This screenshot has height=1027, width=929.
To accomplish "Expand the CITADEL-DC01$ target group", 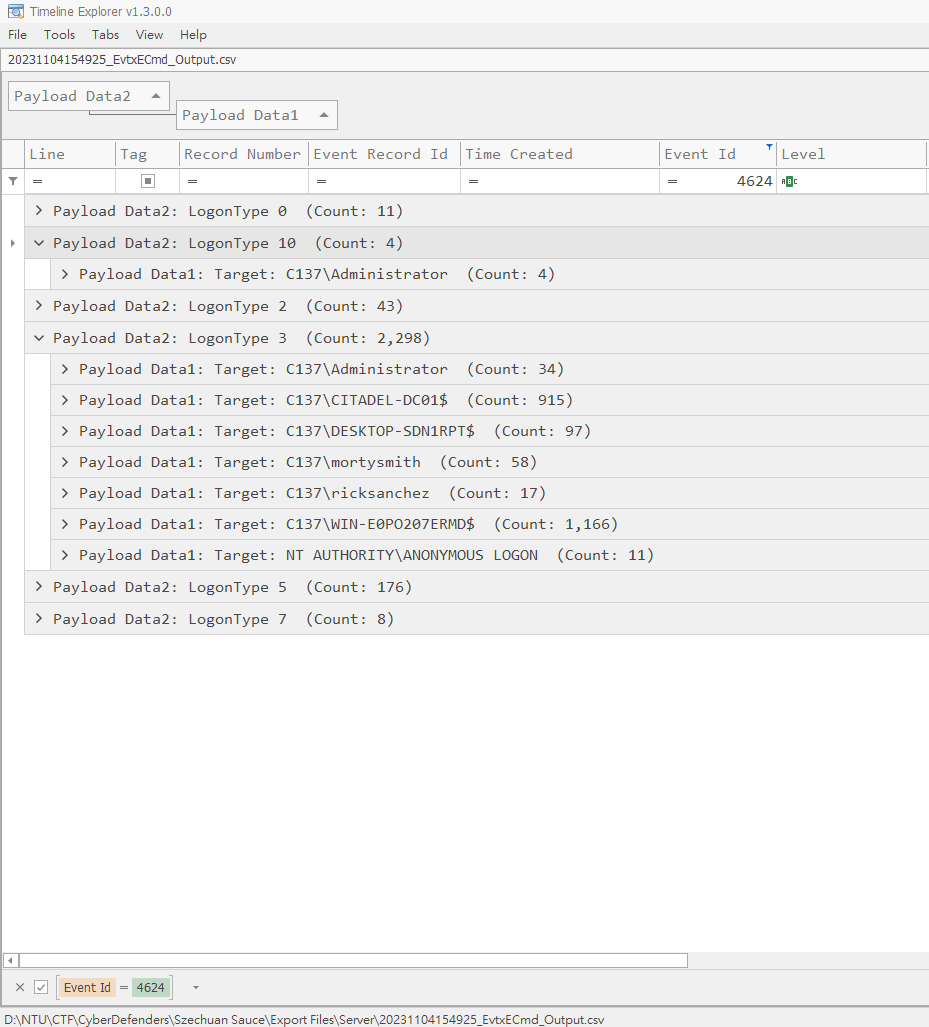I will pyautogui.click(x=65, y=400).
